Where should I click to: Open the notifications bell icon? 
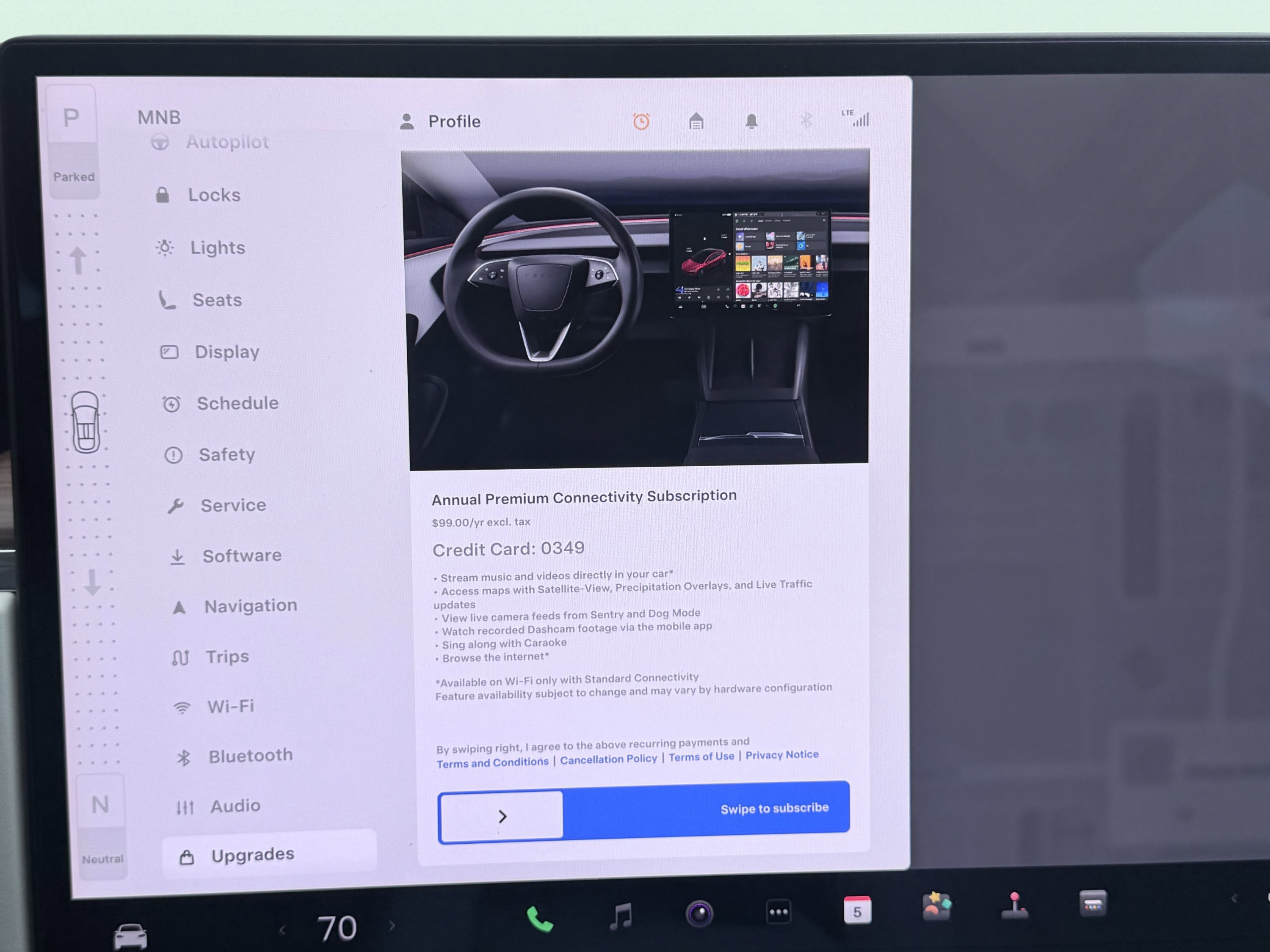pyautogui.click(x=751, y=121)
